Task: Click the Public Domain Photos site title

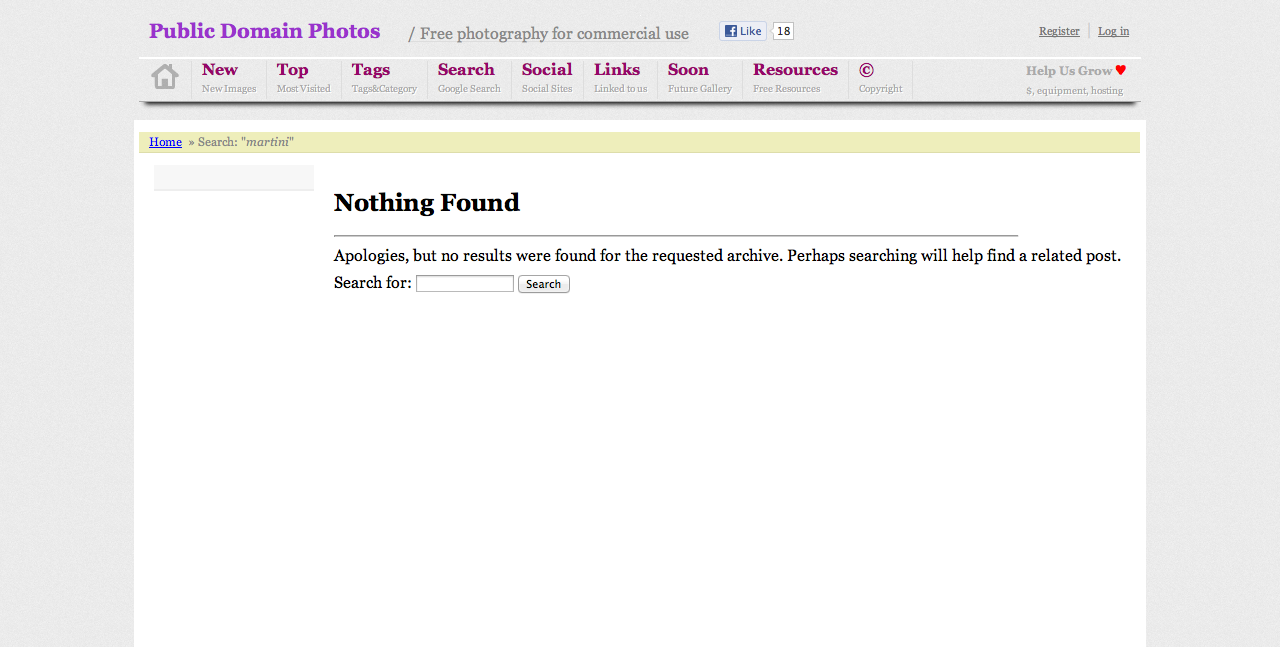Action: (265, 31)
